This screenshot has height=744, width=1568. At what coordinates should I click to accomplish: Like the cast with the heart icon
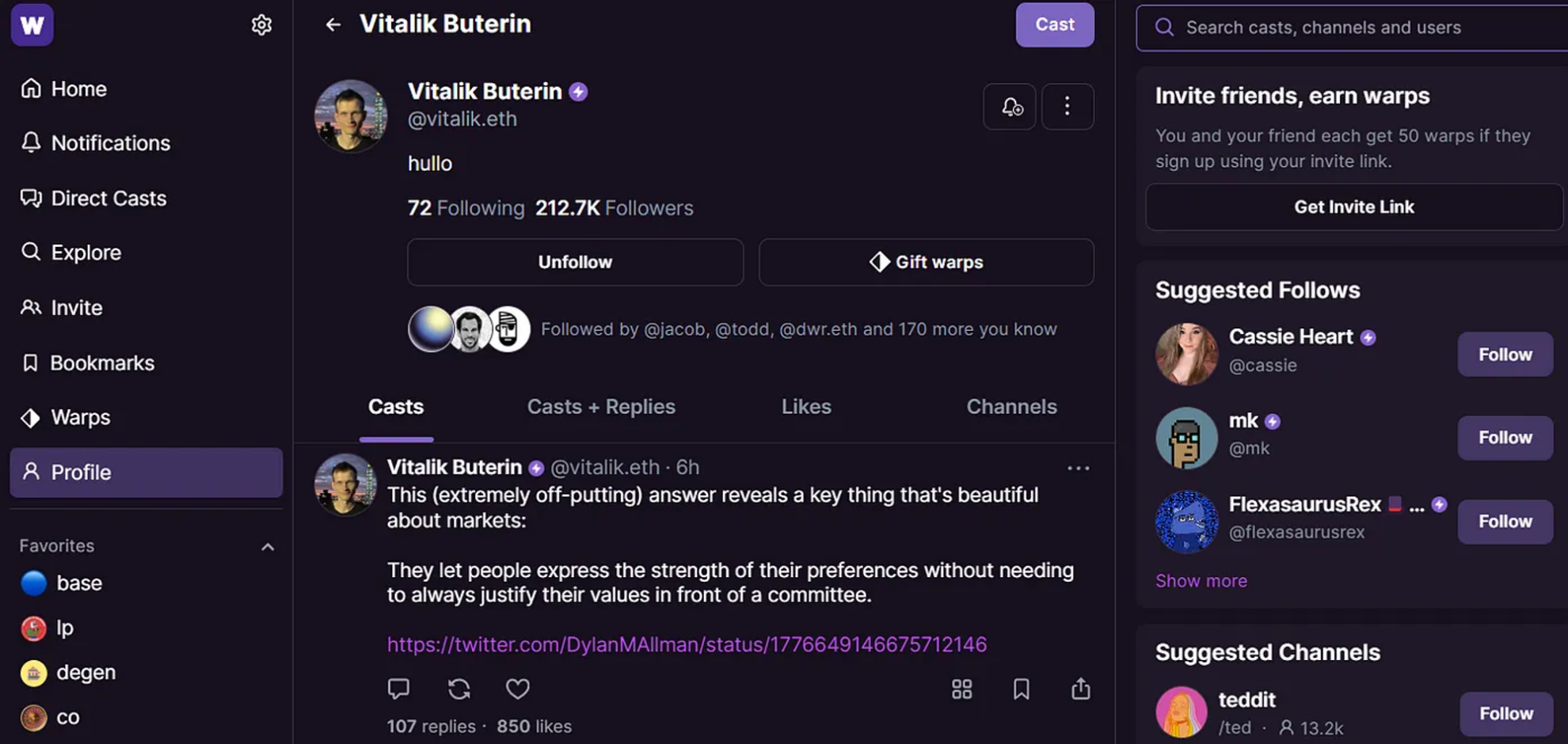[518, 689]
